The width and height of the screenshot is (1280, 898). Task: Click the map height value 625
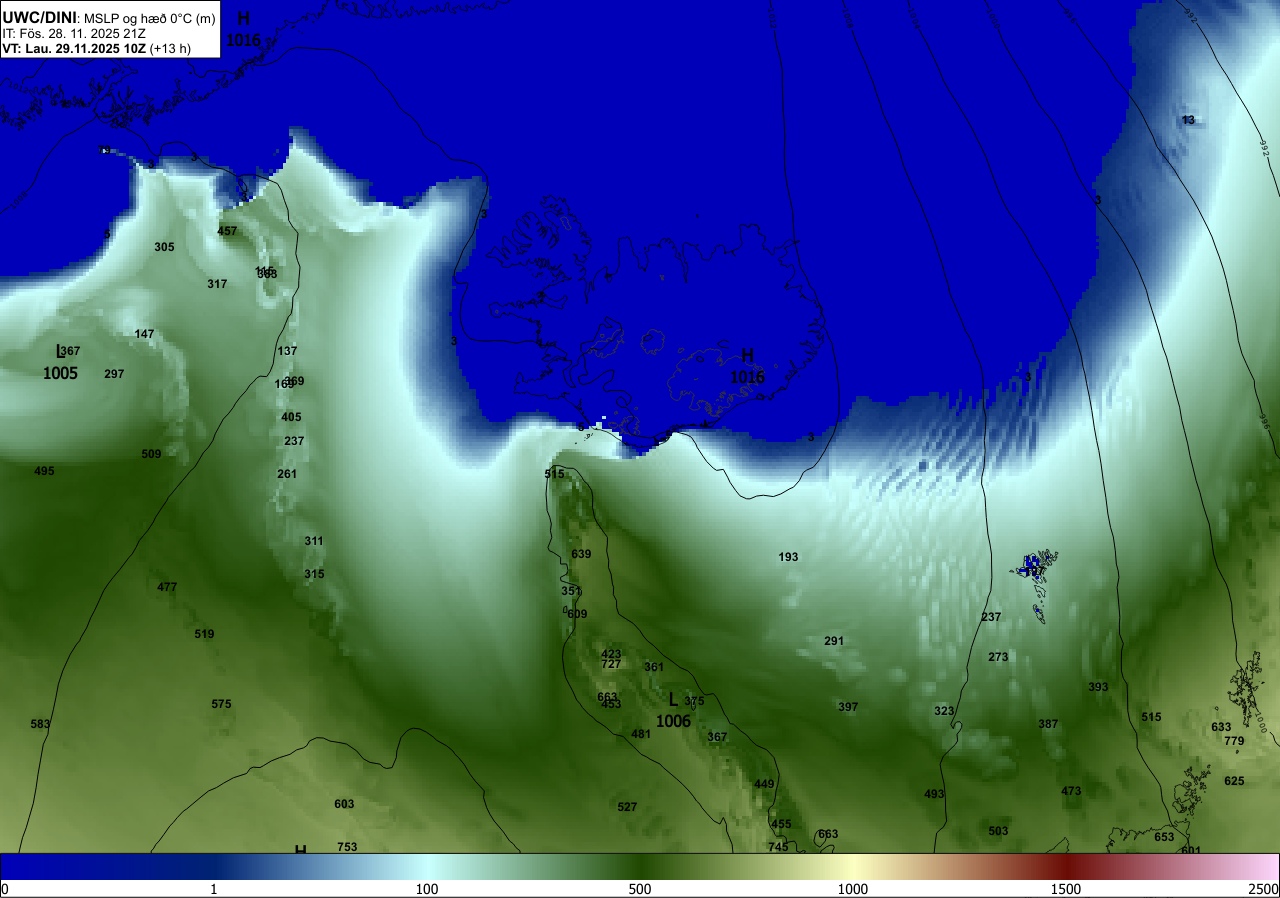pos(1234,781)
